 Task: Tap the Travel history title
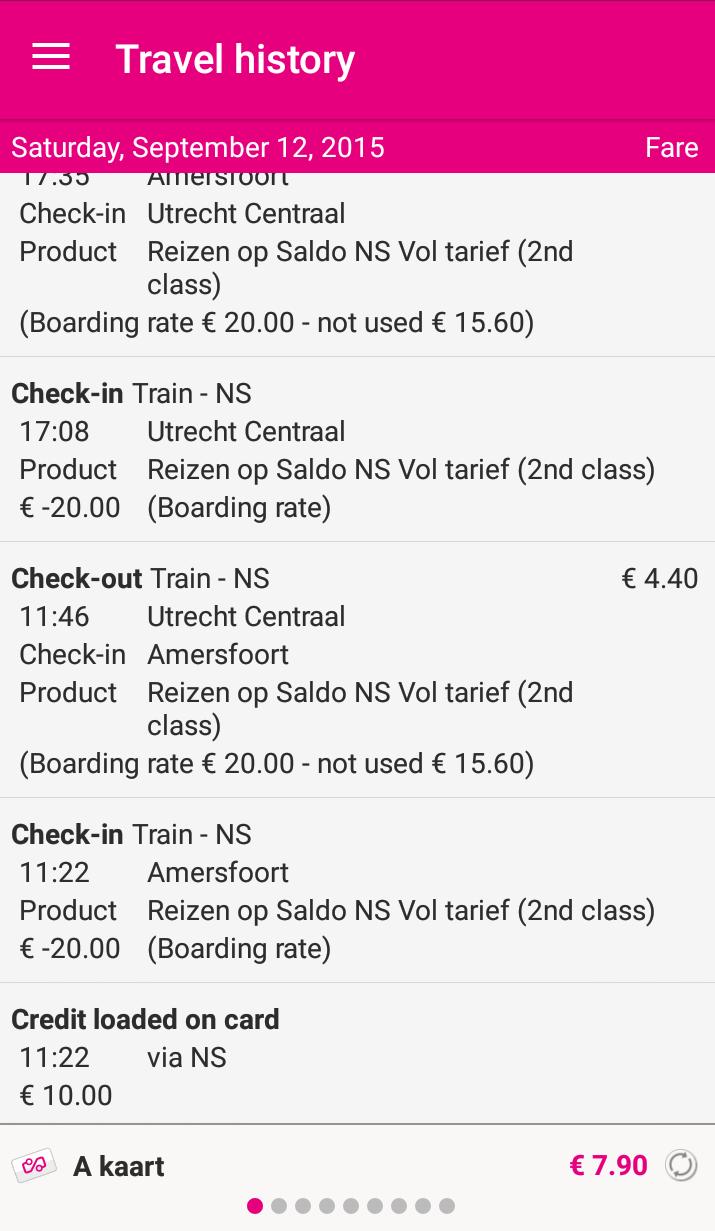pos(235,60)
